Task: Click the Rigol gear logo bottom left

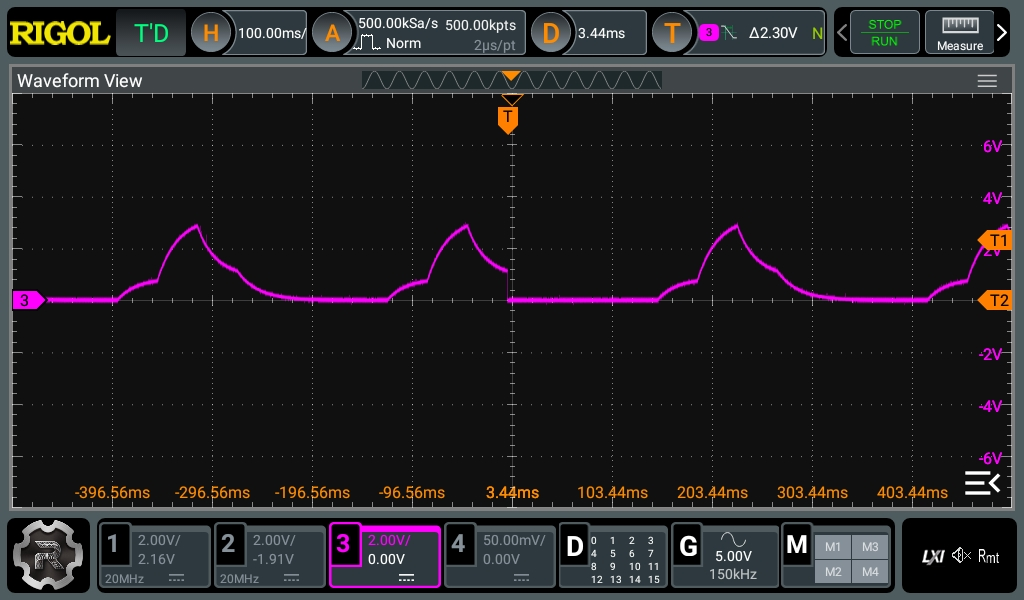Action: tap(47, 556)
